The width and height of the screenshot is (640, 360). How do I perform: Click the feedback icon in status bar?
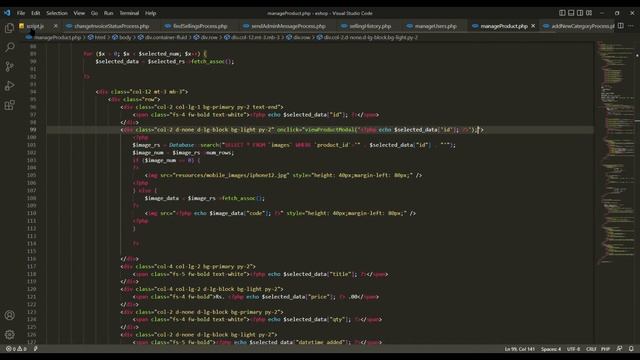(x=620, y=349)
